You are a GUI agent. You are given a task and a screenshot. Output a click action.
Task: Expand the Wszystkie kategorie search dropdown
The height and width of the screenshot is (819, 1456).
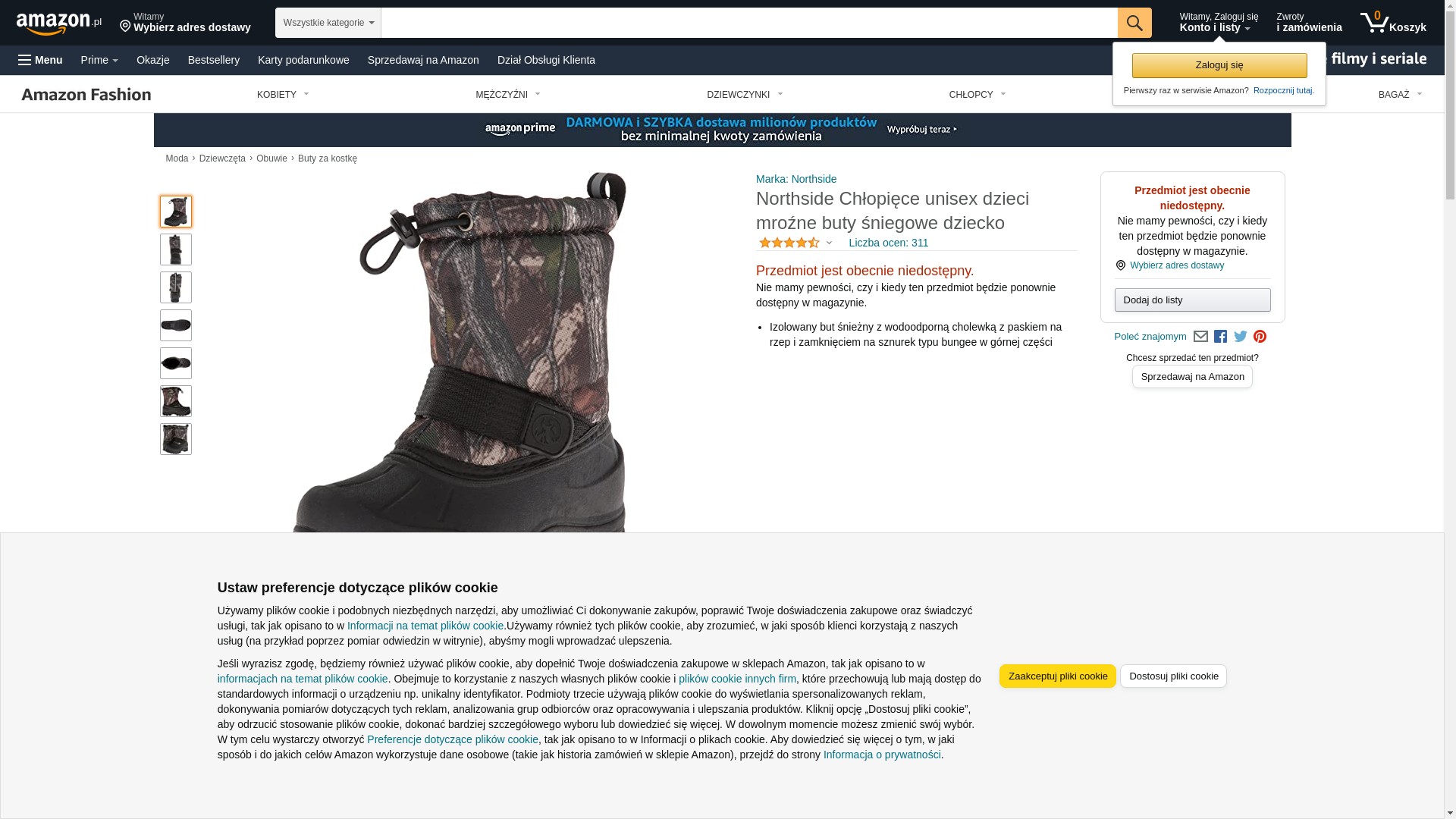pyautogui.click(x=328, y=23)
